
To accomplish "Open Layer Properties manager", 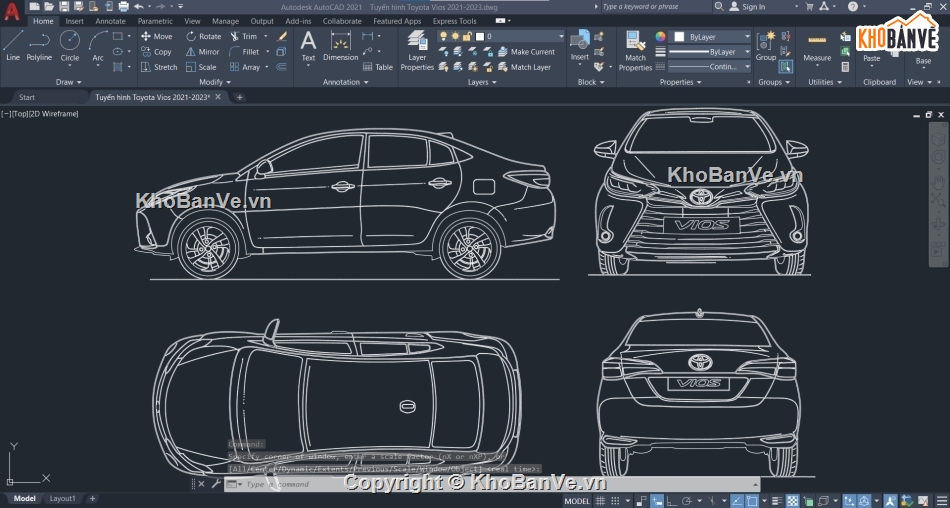I will [417, 50].
